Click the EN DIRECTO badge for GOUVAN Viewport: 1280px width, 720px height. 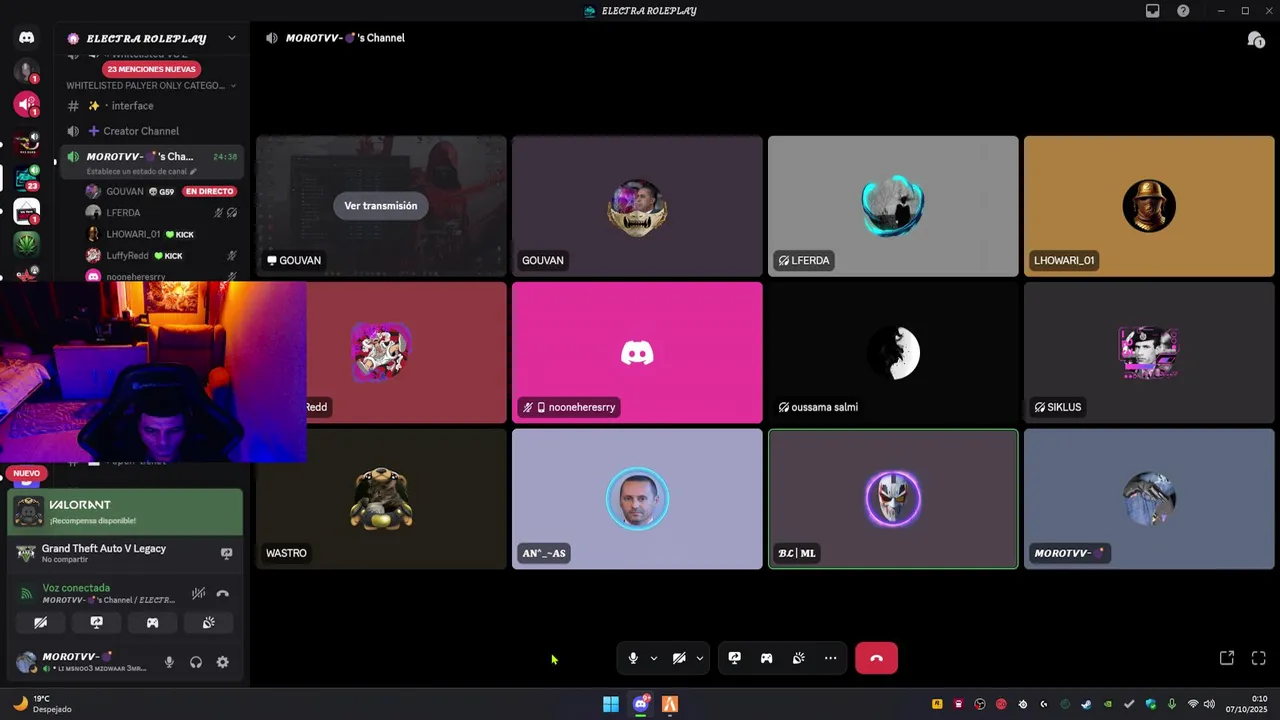point(209,191)
